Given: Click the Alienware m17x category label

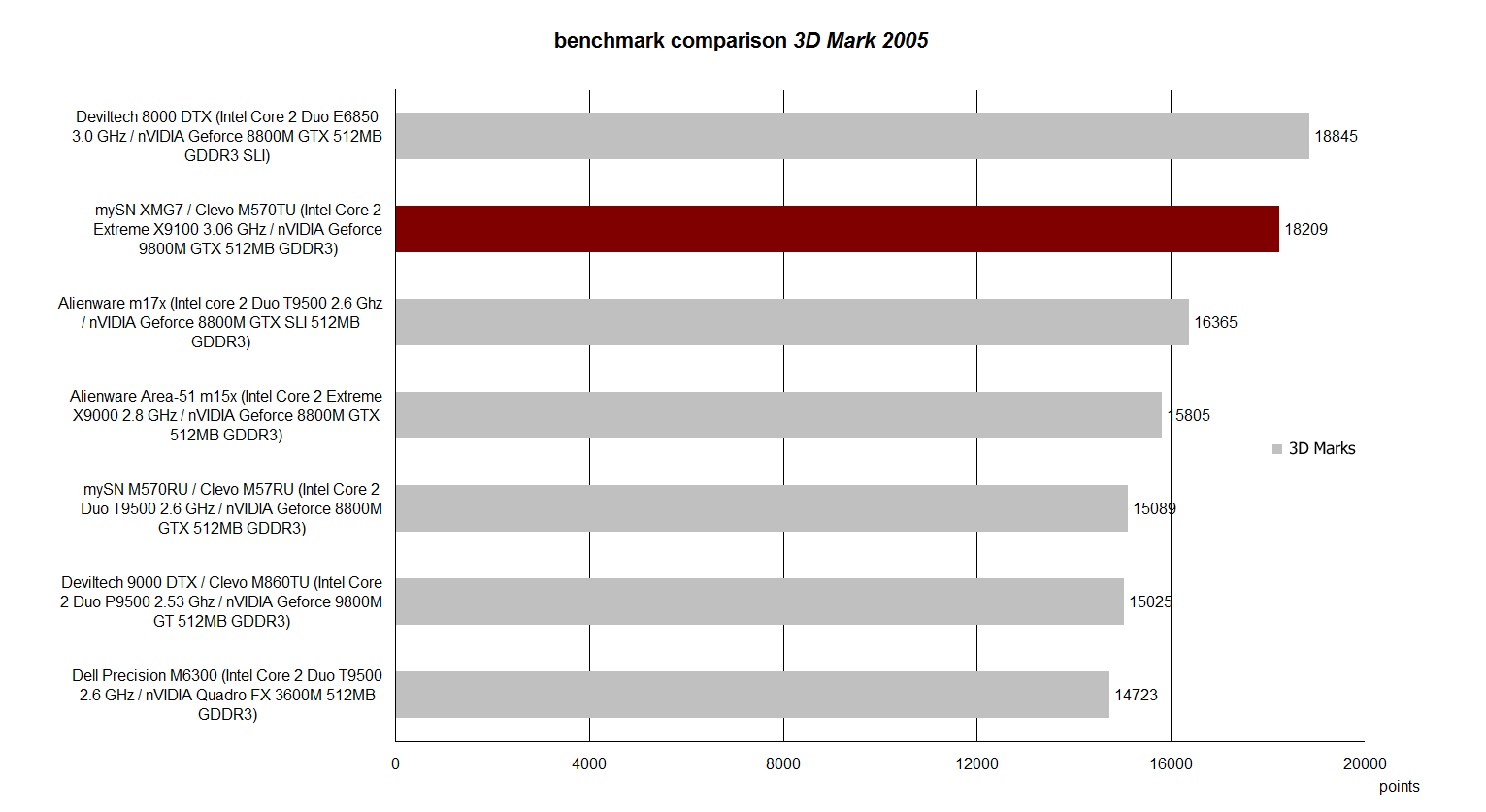Looking at the screenshot, I should point(220,322).
